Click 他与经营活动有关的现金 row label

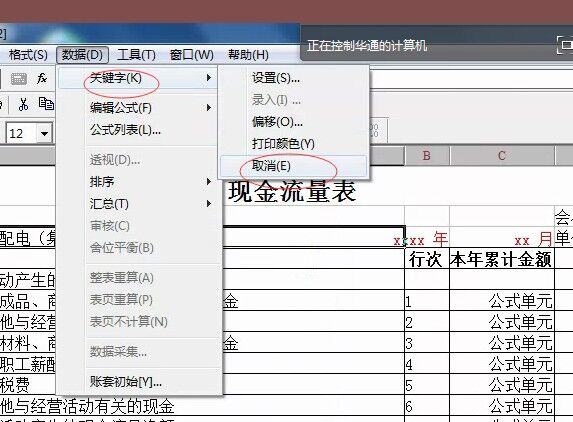point(87,406)
